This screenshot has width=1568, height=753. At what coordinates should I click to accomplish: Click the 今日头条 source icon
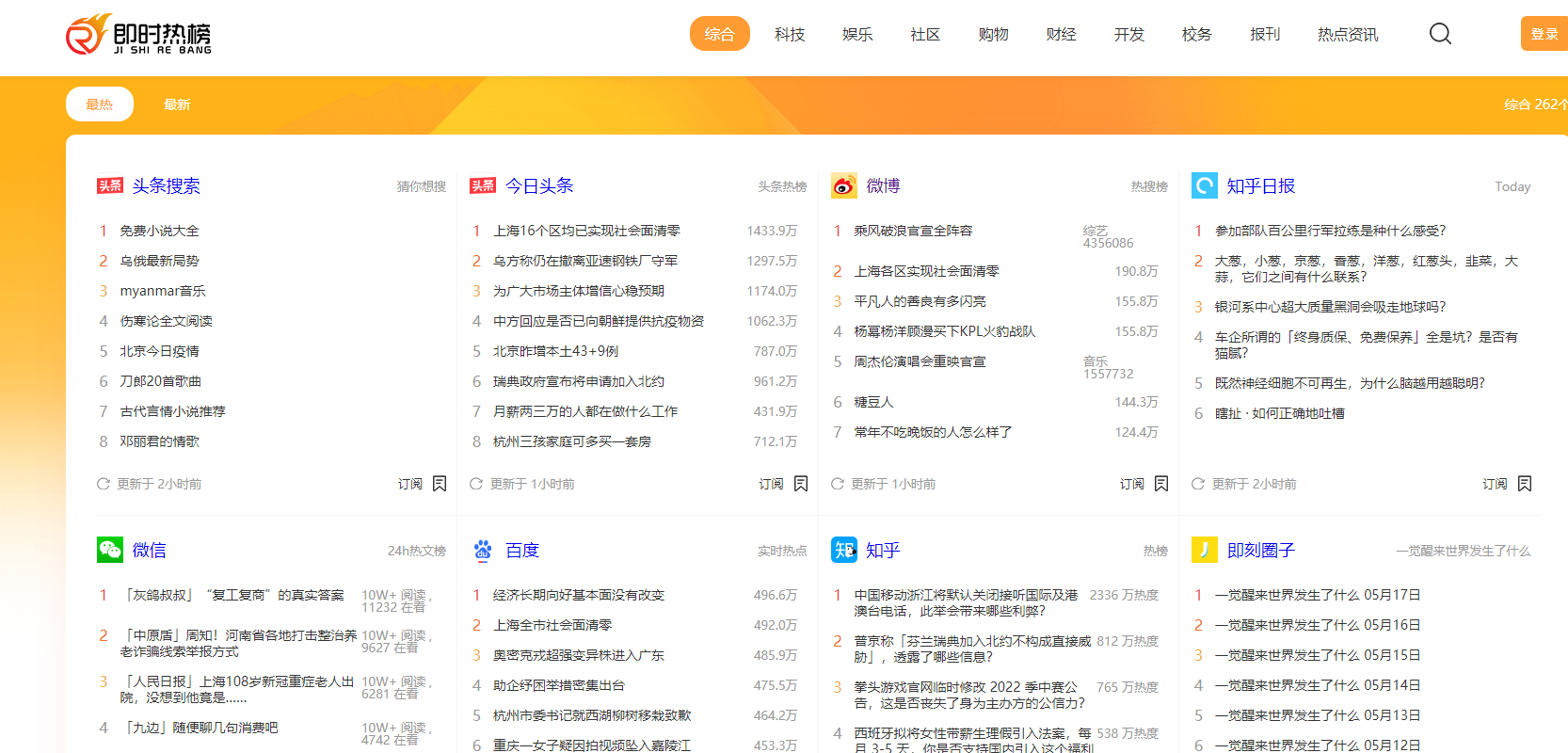coord(483,185)
